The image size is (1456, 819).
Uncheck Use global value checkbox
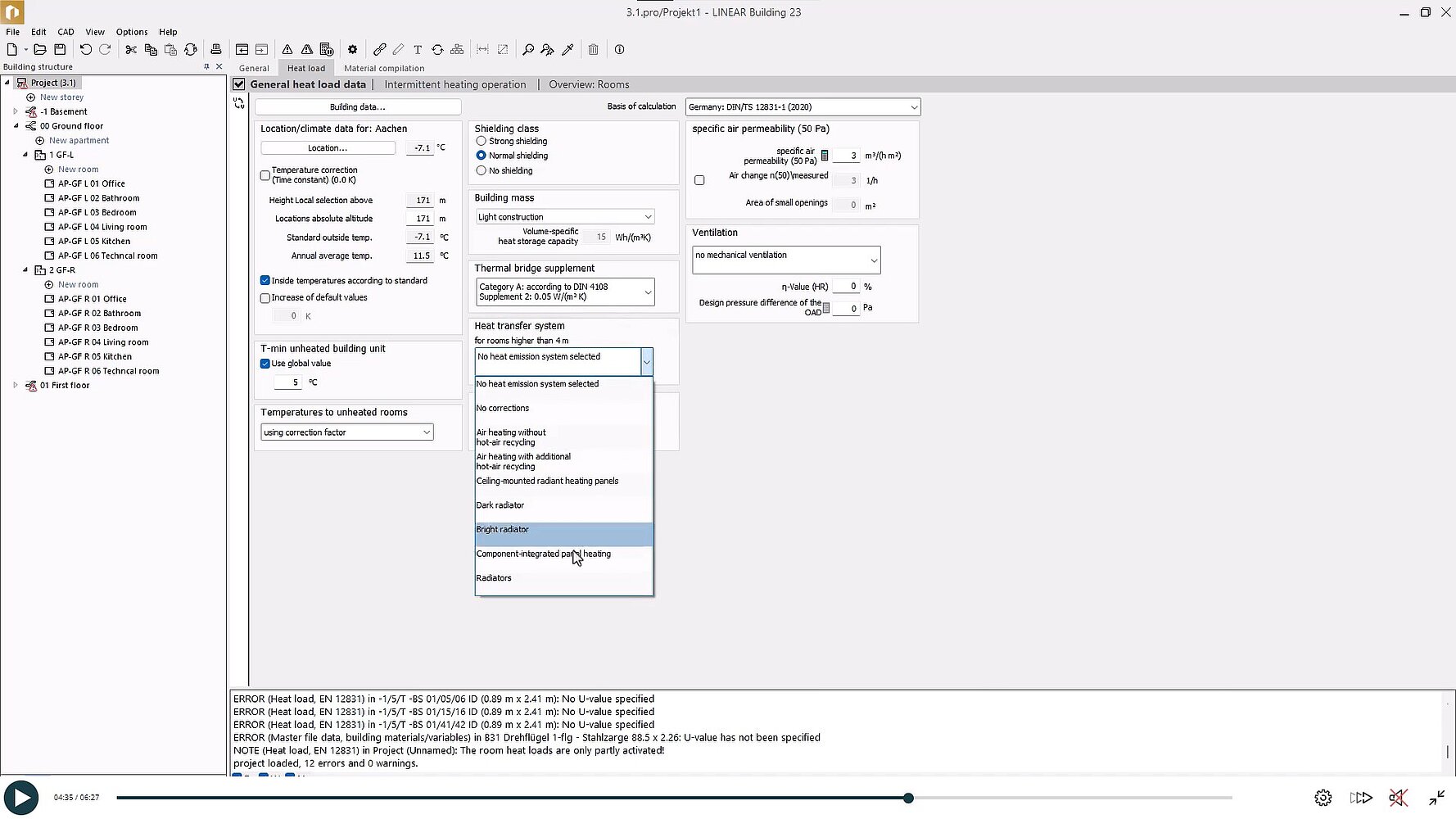265,364
